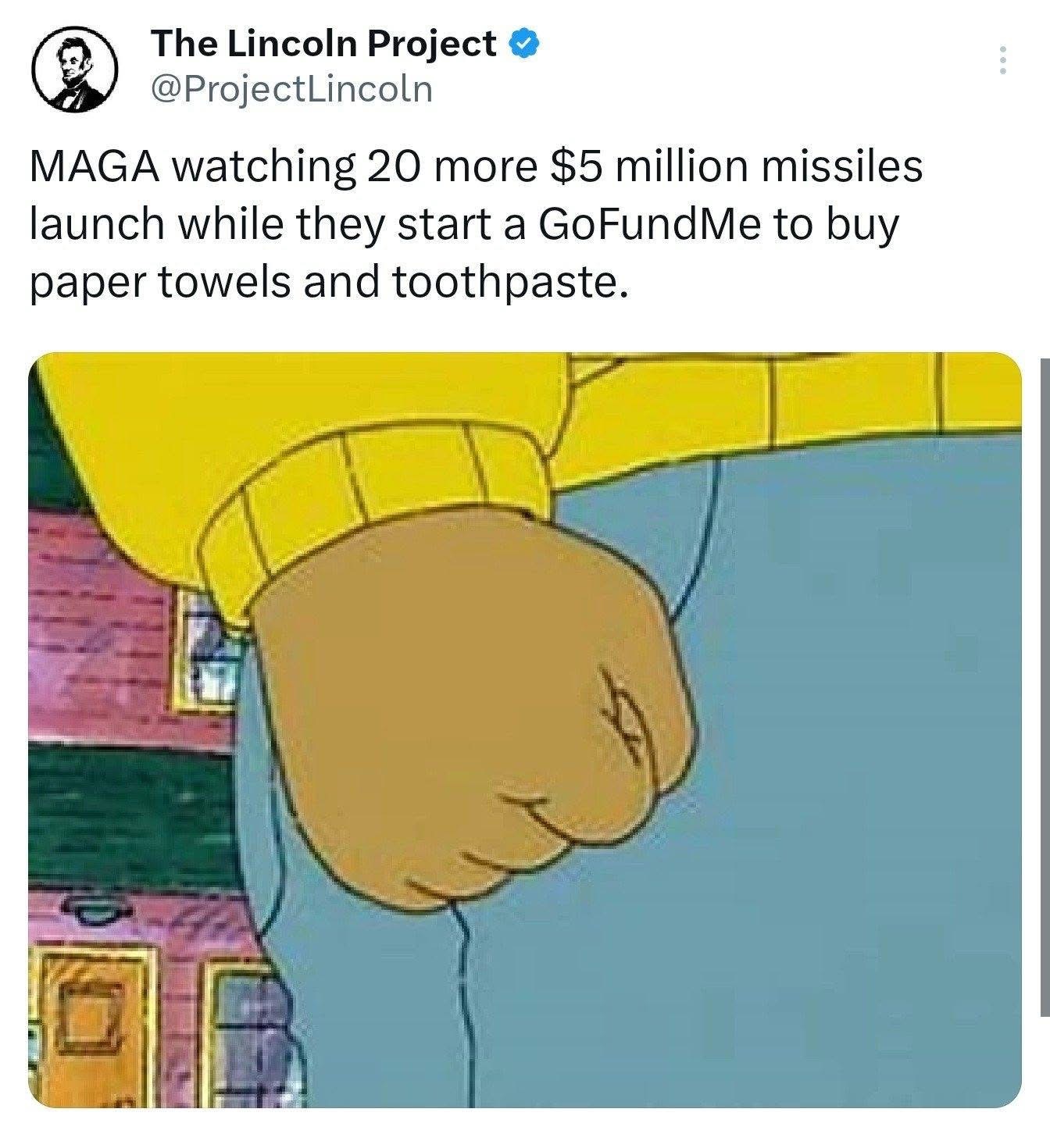Viewport: 1050px width, 1148px height.
Task: Click the orange door in the image
Action: coord(94,1029)
